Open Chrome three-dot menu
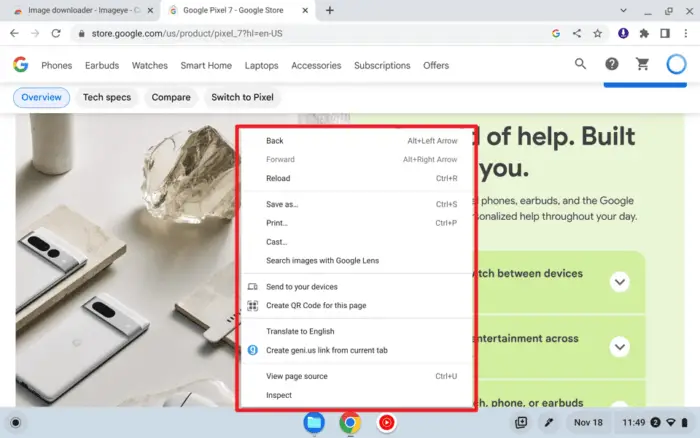Viewport: 700px width, 438px height. 686,33
